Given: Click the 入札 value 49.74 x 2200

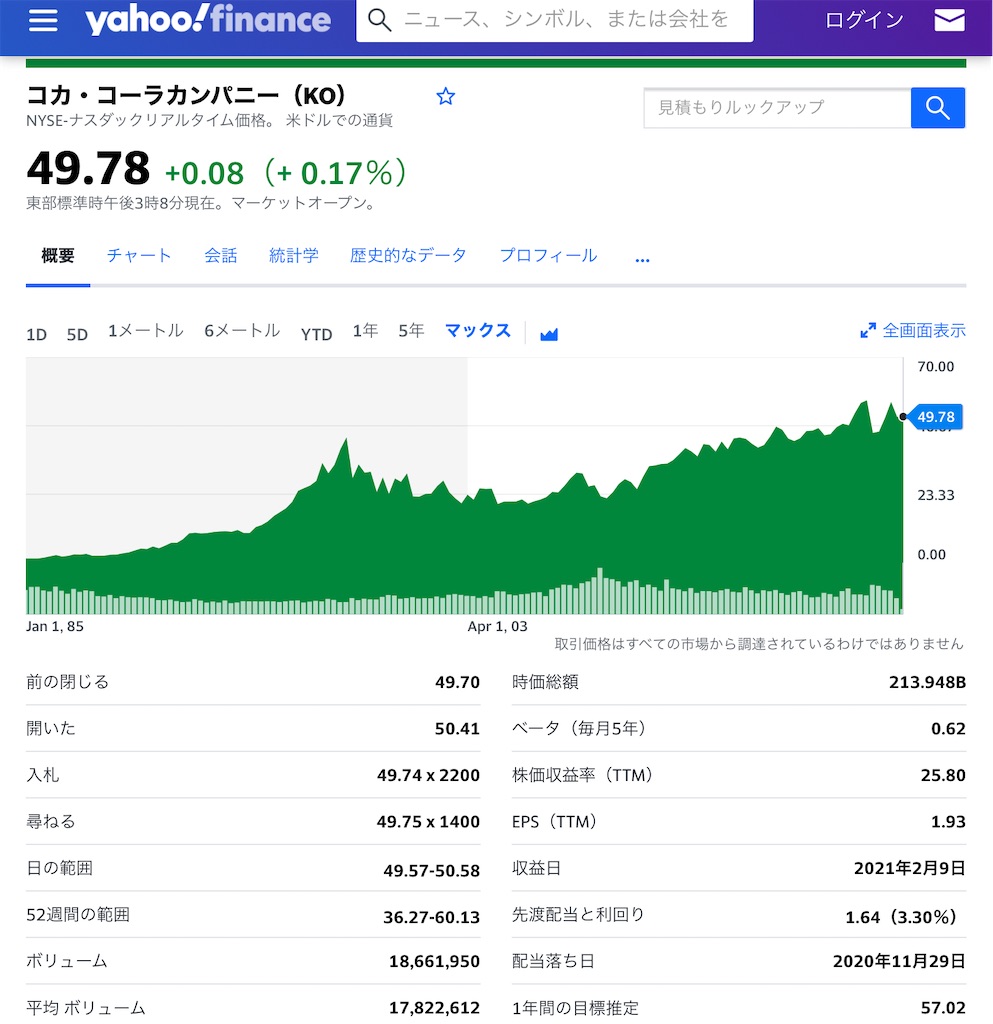Looking at the screenshot, I should [x=428, y=775].
